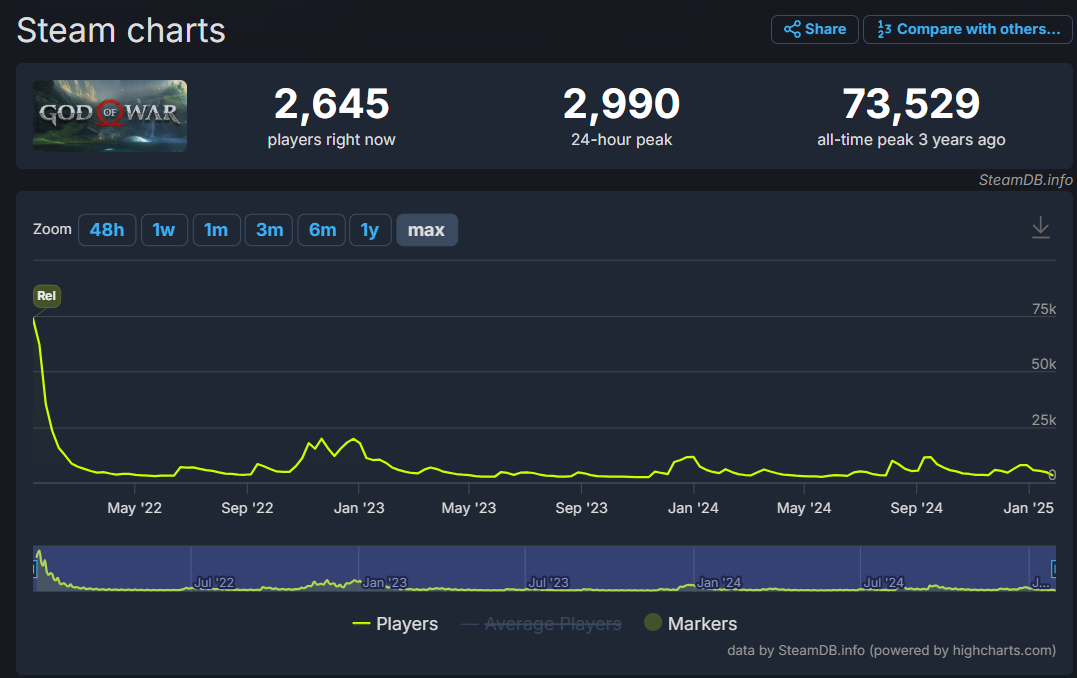Click the Jan '24 axis label

(x=694, y=508)
